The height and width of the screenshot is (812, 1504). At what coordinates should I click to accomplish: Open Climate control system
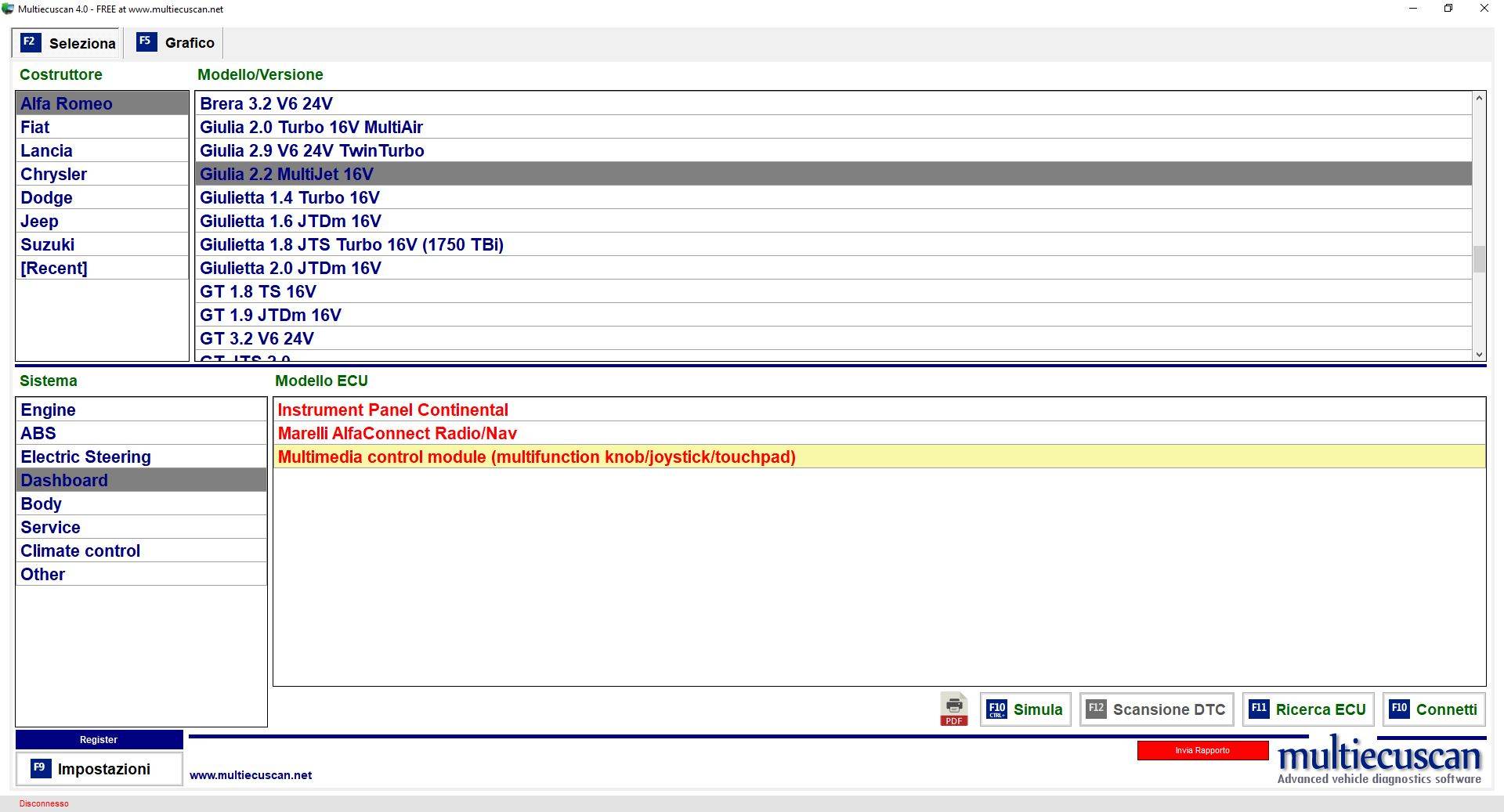tap(141, 550)
